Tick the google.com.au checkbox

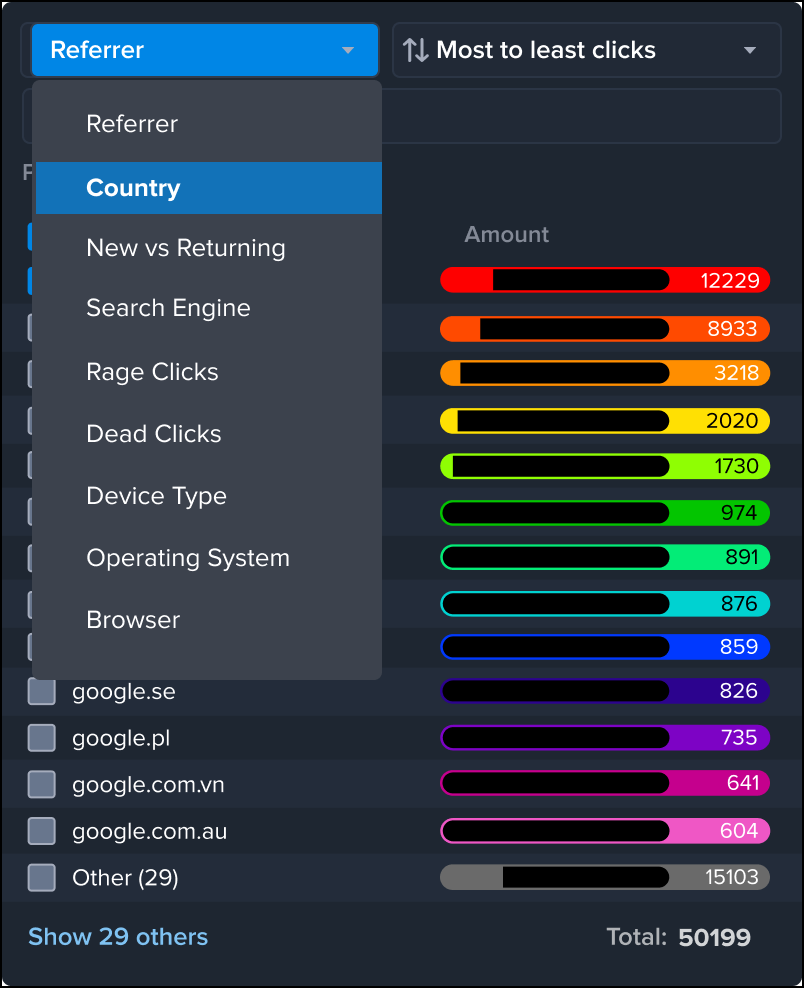pos(42,831)
